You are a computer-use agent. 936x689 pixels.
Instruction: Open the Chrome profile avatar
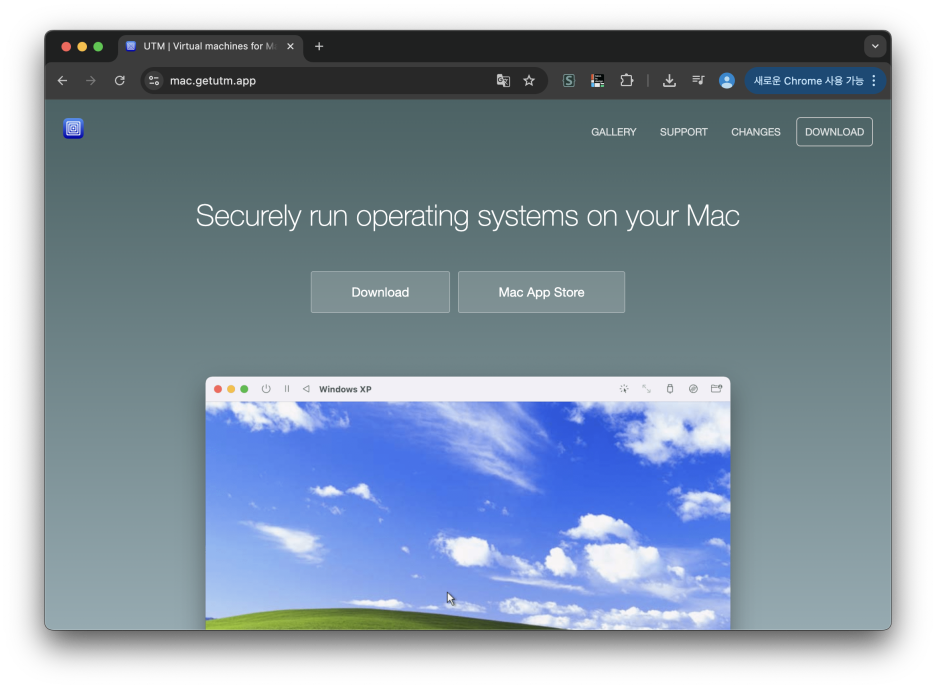pos(726,81)
